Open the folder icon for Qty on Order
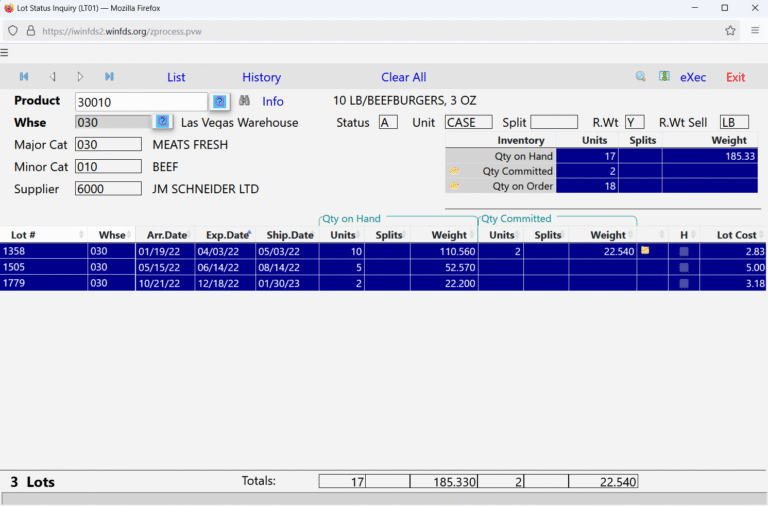Viewport: 768px width, 506px height. [x=455, y=186]
